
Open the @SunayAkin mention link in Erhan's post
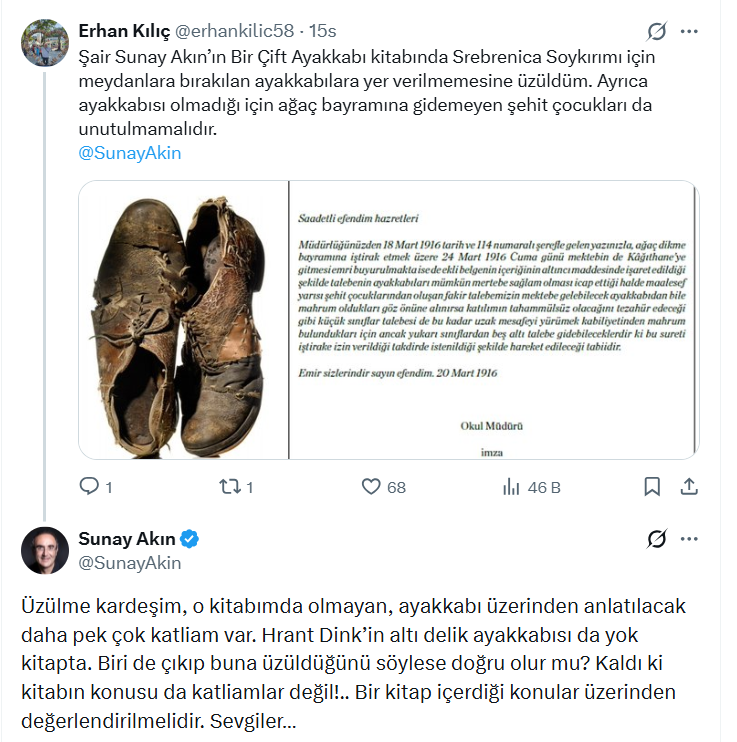click(129, 153)
